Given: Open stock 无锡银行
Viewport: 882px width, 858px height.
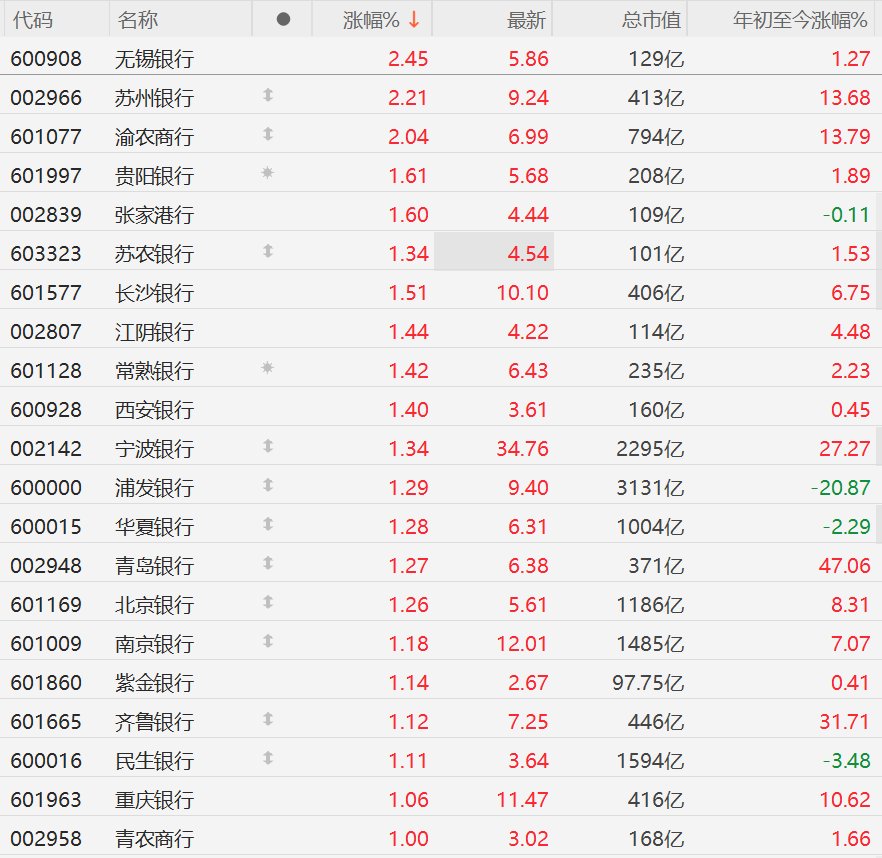Looking at the screenshot, I should pyautogui.click(x=155, y=59).
